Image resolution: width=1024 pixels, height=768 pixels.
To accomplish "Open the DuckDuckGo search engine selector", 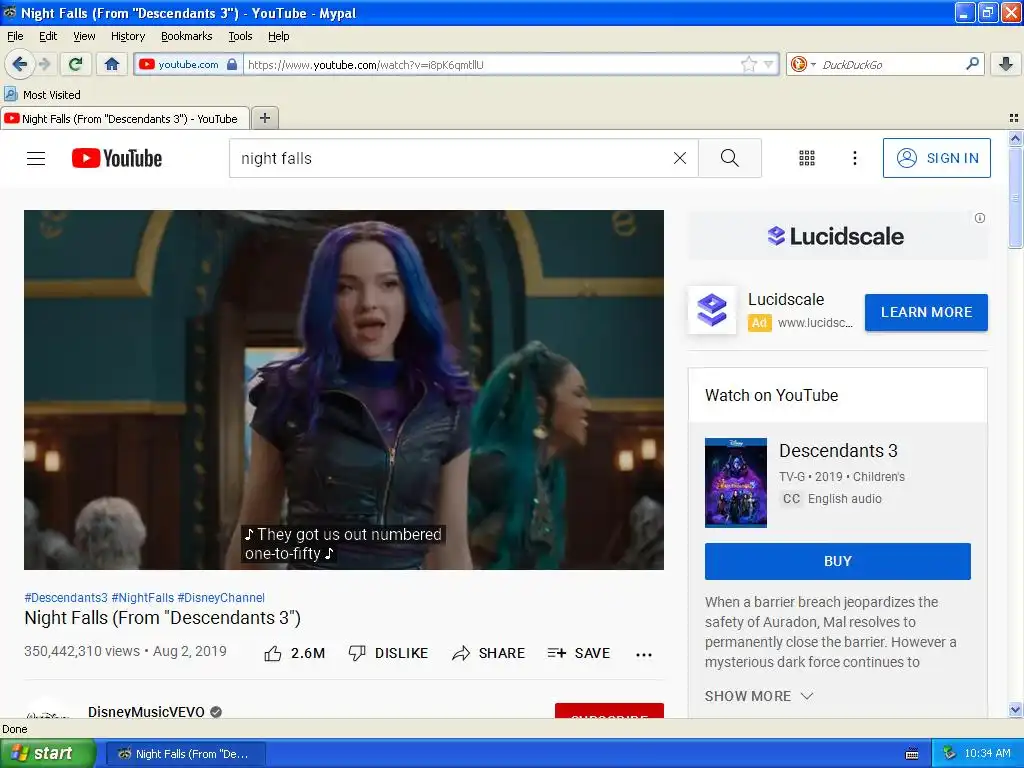I will 803,64.
